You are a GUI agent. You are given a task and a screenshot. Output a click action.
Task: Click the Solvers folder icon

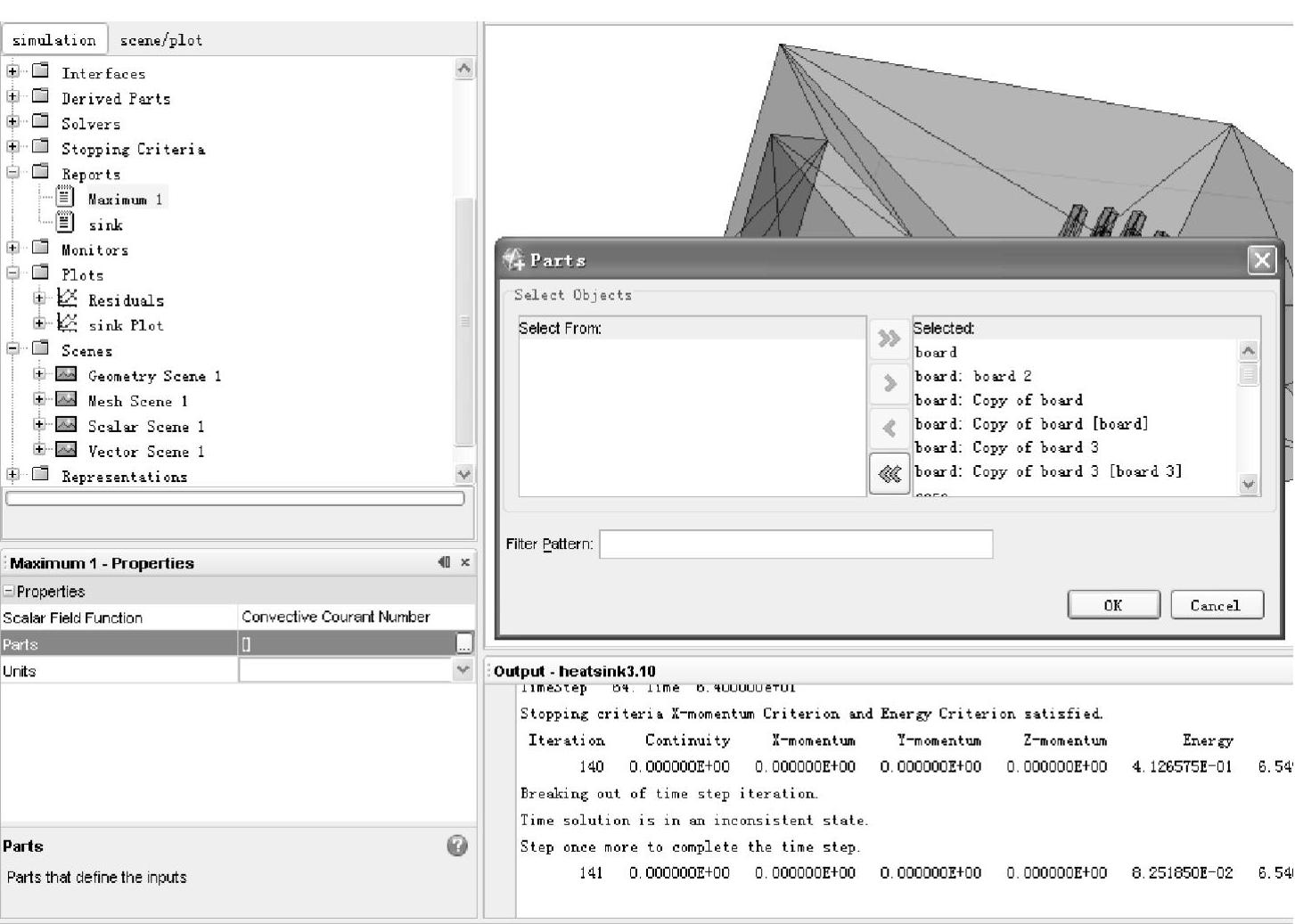(40, 121)
